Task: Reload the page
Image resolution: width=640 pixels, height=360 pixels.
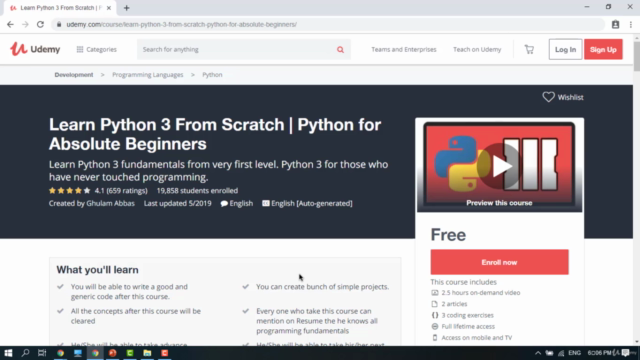Action: point(40,24)
